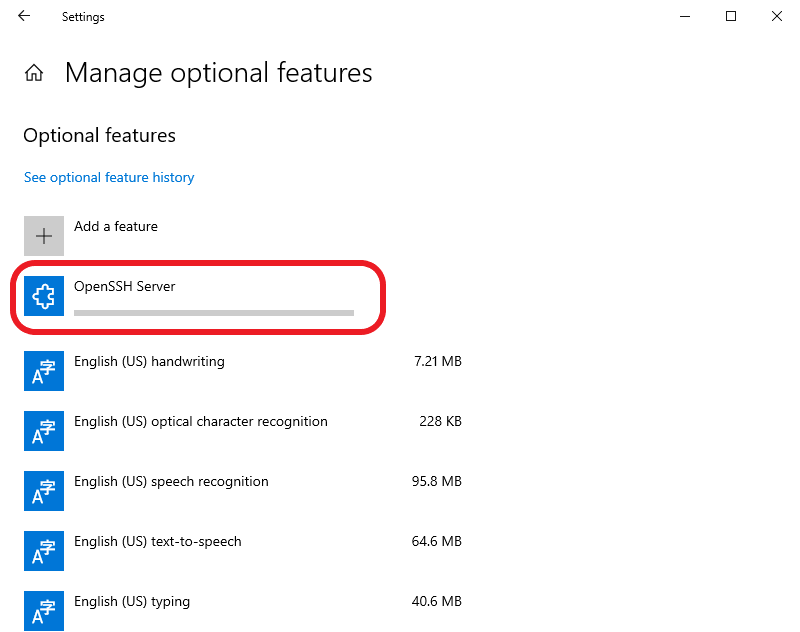
Task: Select English (US) typing entry
Action: pyautogui.click(x=243, y=611)
